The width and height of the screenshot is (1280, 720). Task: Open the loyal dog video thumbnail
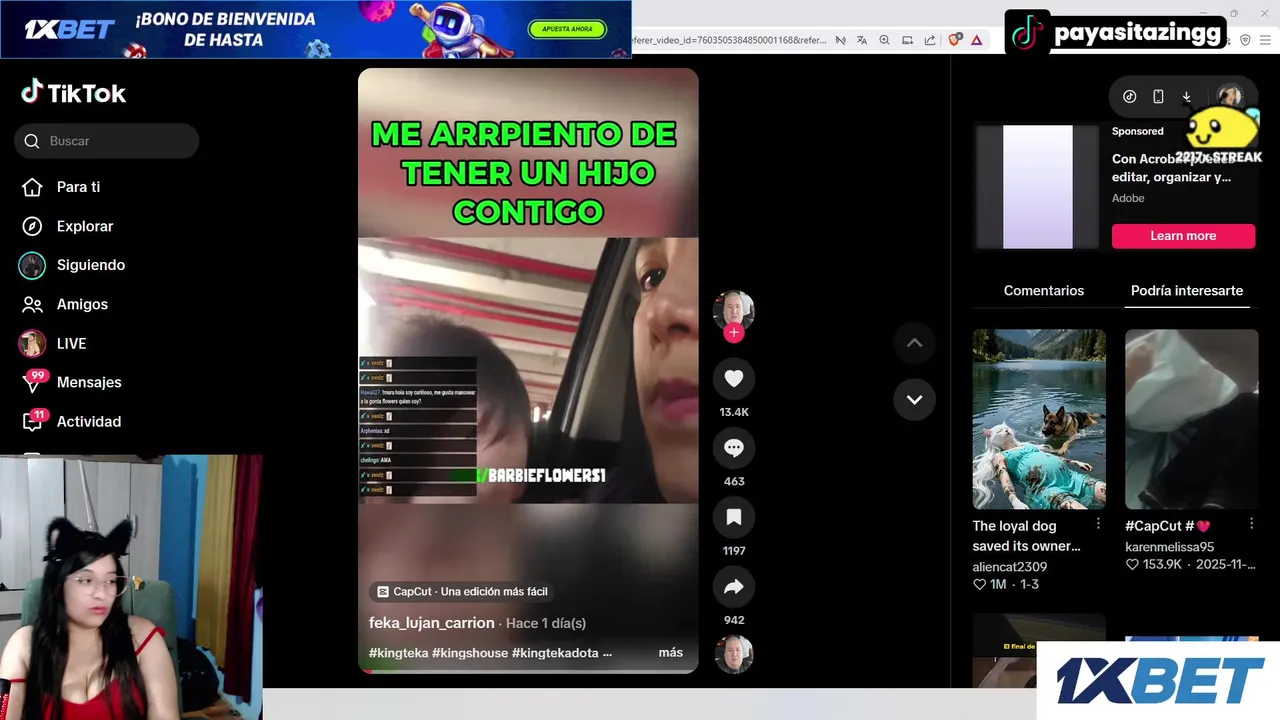click(x=1039, y=419)
